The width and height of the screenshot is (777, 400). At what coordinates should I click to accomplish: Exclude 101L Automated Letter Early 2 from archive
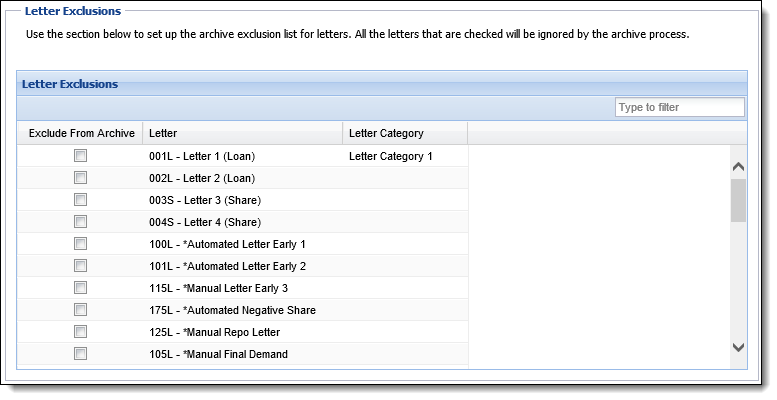click(x=80, y=266)
